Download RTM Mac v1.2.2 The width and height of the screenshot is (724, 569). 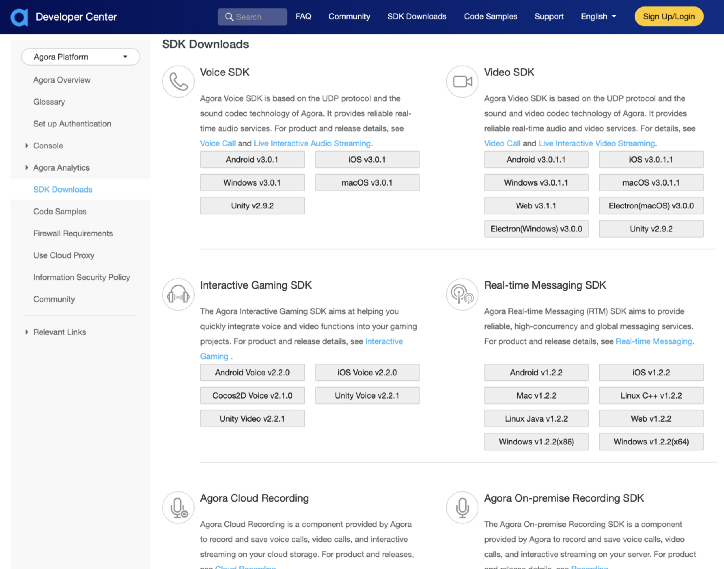click(x=536, y=396)
